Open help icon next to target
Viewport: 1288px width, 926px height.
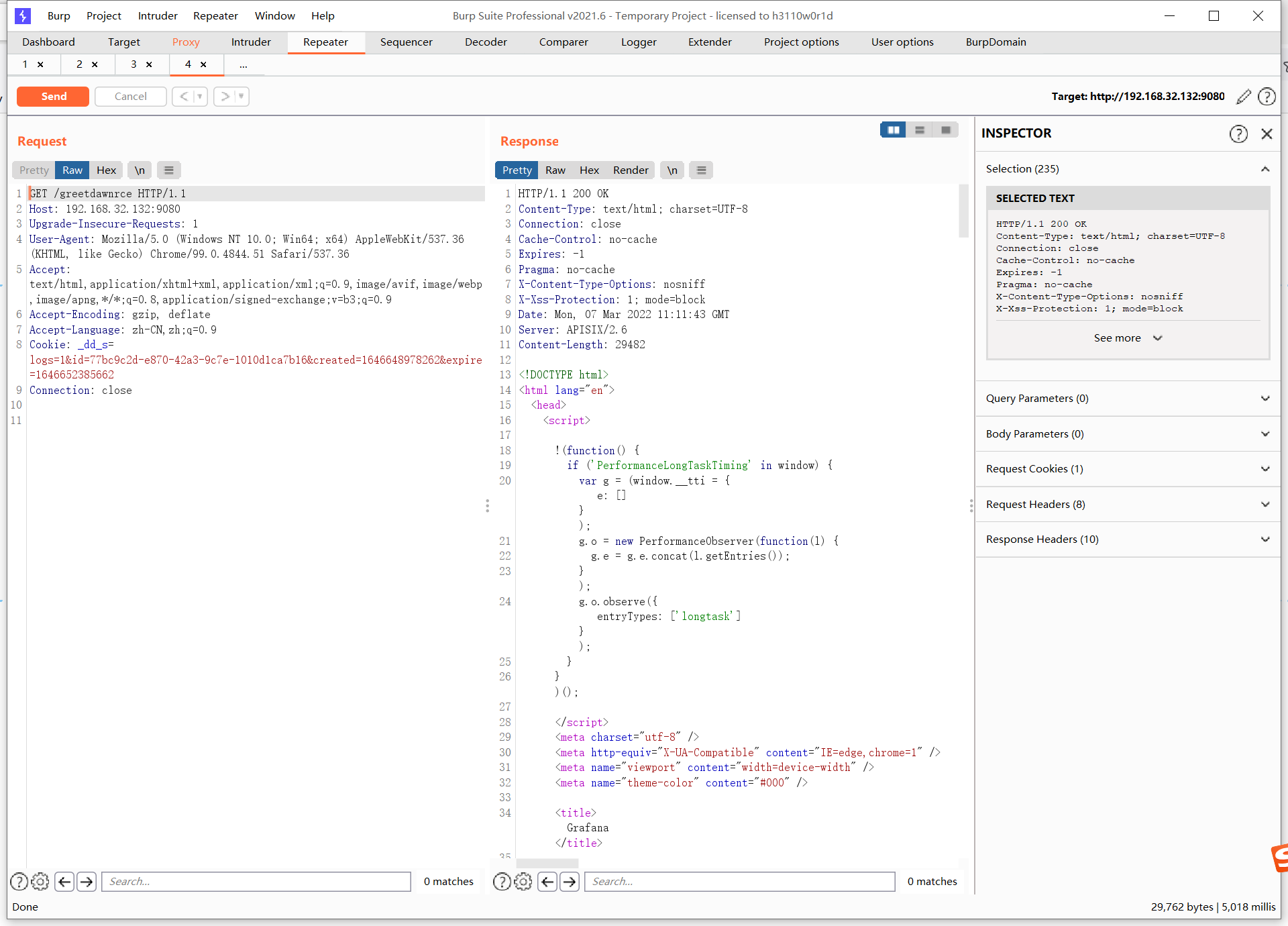1267,97
